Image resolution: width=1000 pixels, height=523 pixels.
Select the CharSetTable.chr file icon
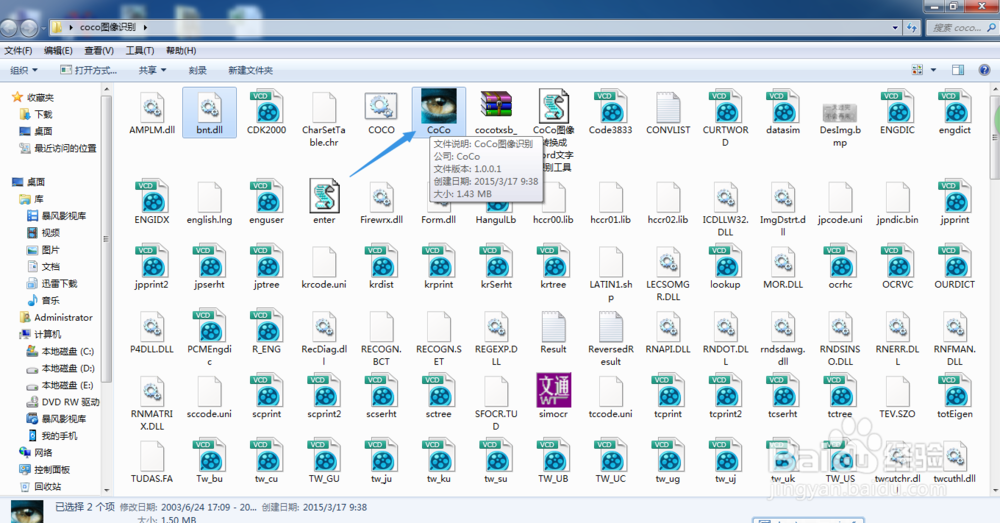[x=324, y=107]
